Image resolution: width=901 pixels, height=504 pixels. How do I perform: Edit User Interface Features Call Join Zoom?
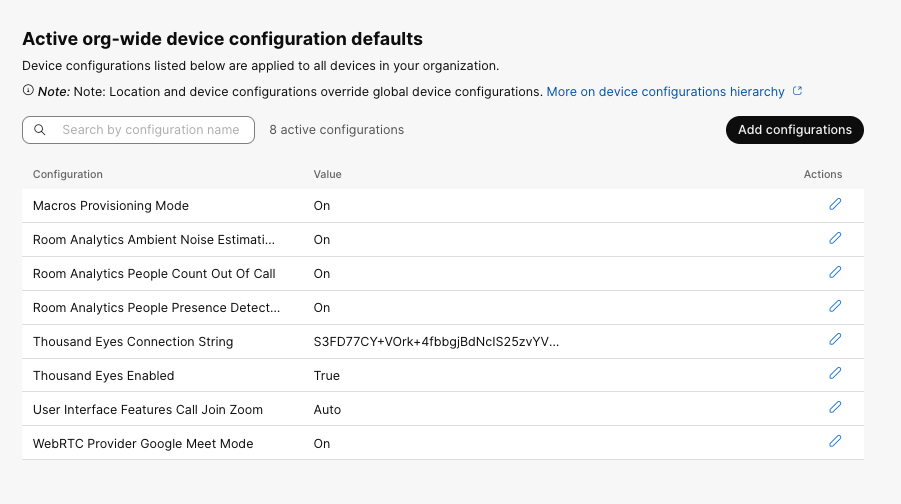pos(835,408)
